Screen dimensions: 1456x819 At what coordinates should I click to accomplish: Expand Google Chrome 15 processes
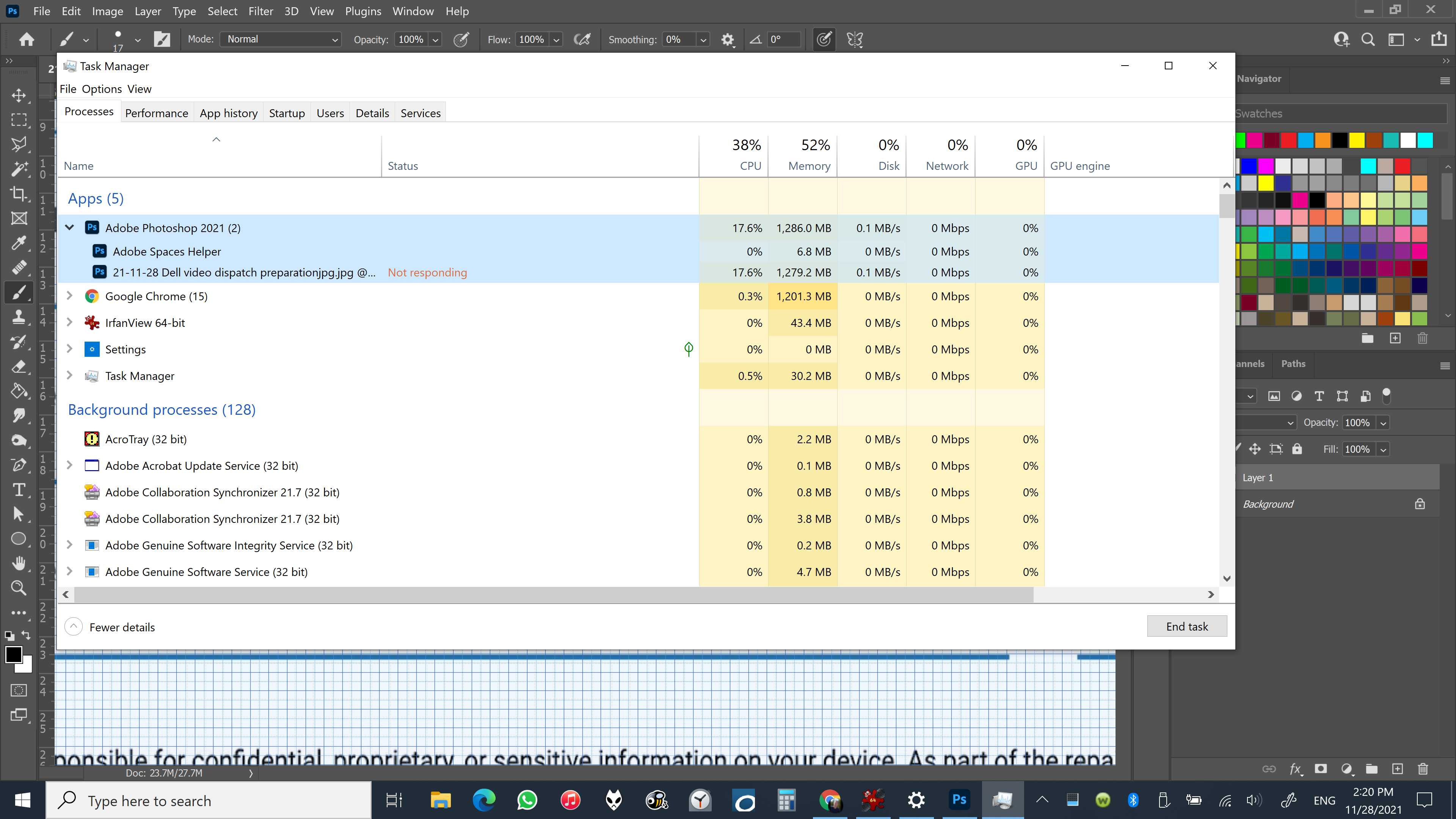(x=70, y=296)
